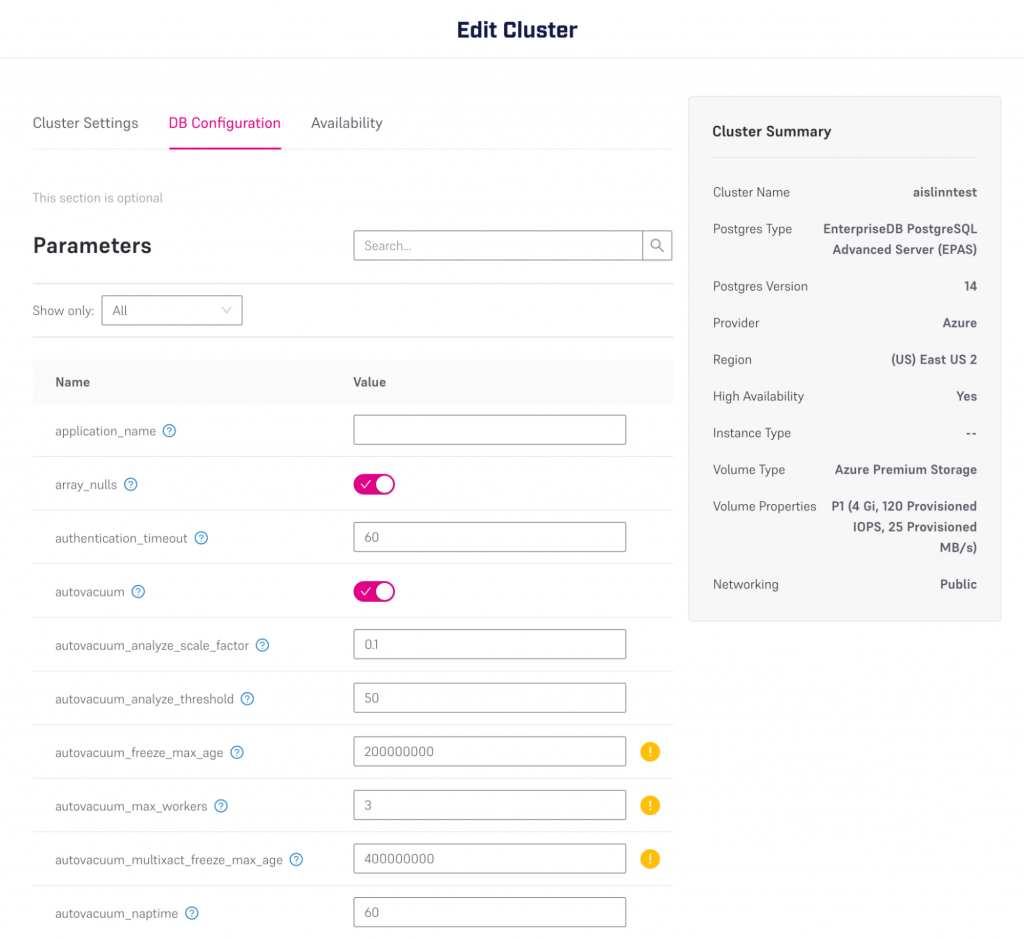Screen dimensions: 1024x939
Task: Disable the autovacuum toggle
Action: (374, 592)
